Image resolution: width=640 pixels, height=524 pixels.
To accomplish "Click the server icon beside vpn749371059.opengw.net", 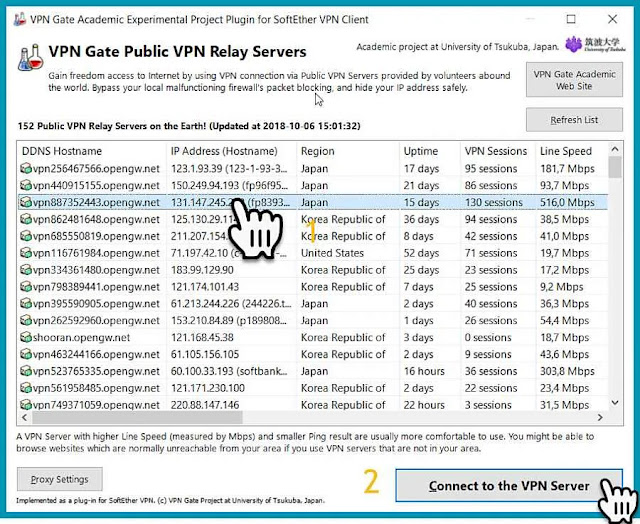I will pyautogui.click(x=26, y=405).
